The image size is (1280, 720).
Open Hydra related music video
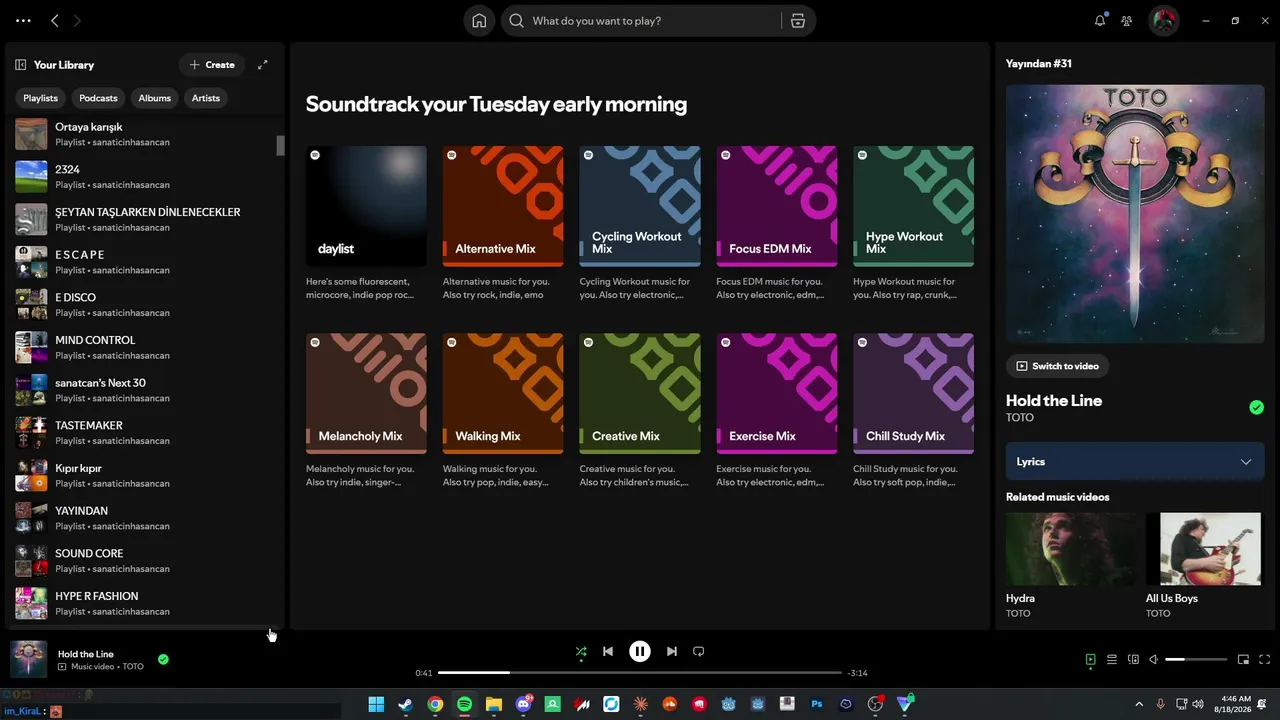1070,566
